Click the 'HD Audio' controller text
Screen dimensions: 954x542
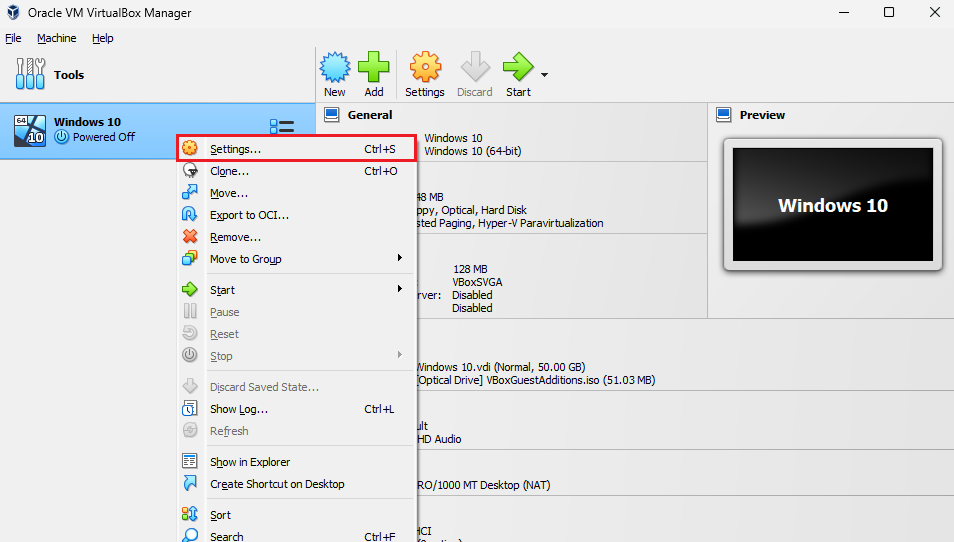tap(439, 439)
